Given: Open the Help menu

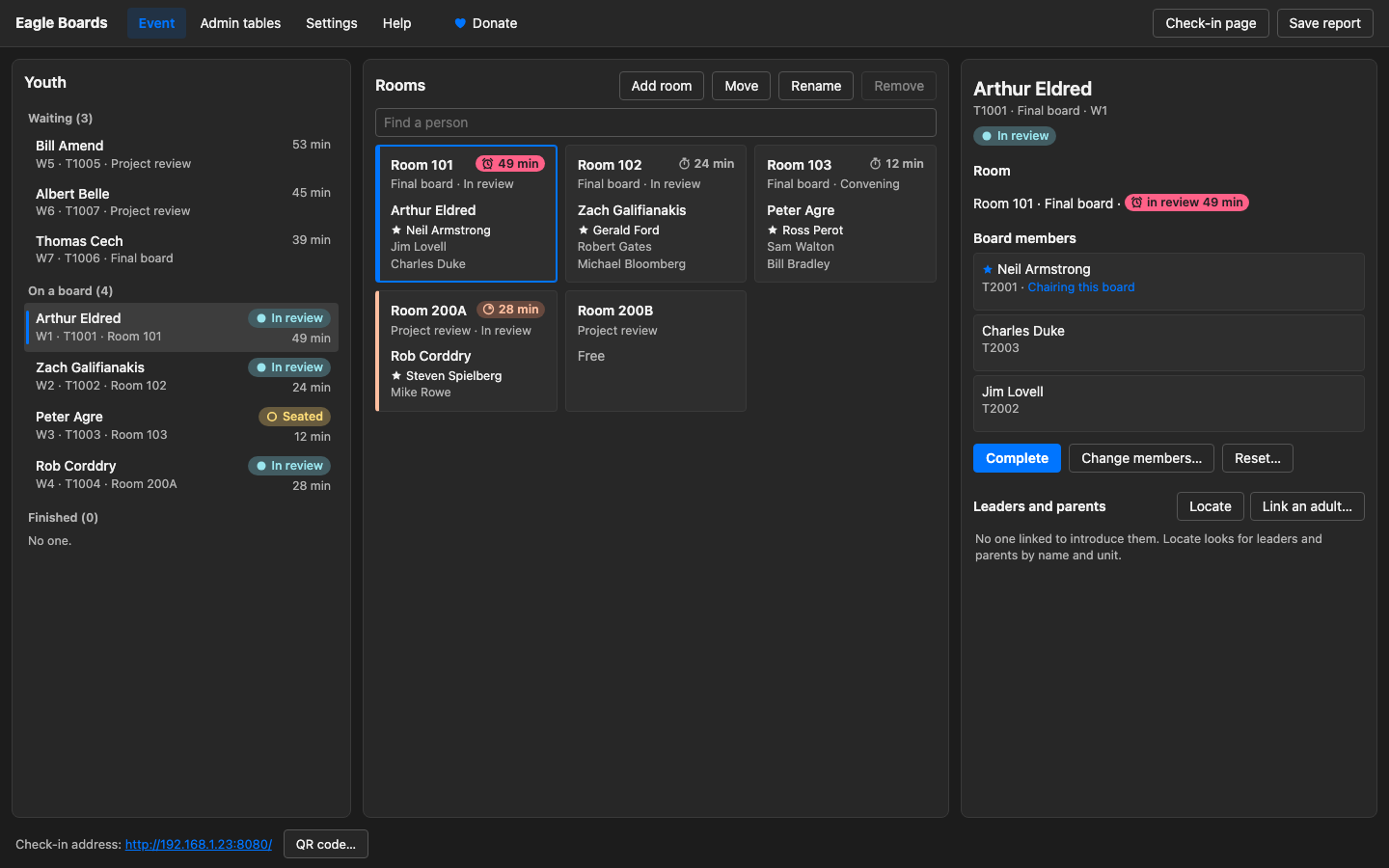Looking at the screenshot, I should coord(396,23).
